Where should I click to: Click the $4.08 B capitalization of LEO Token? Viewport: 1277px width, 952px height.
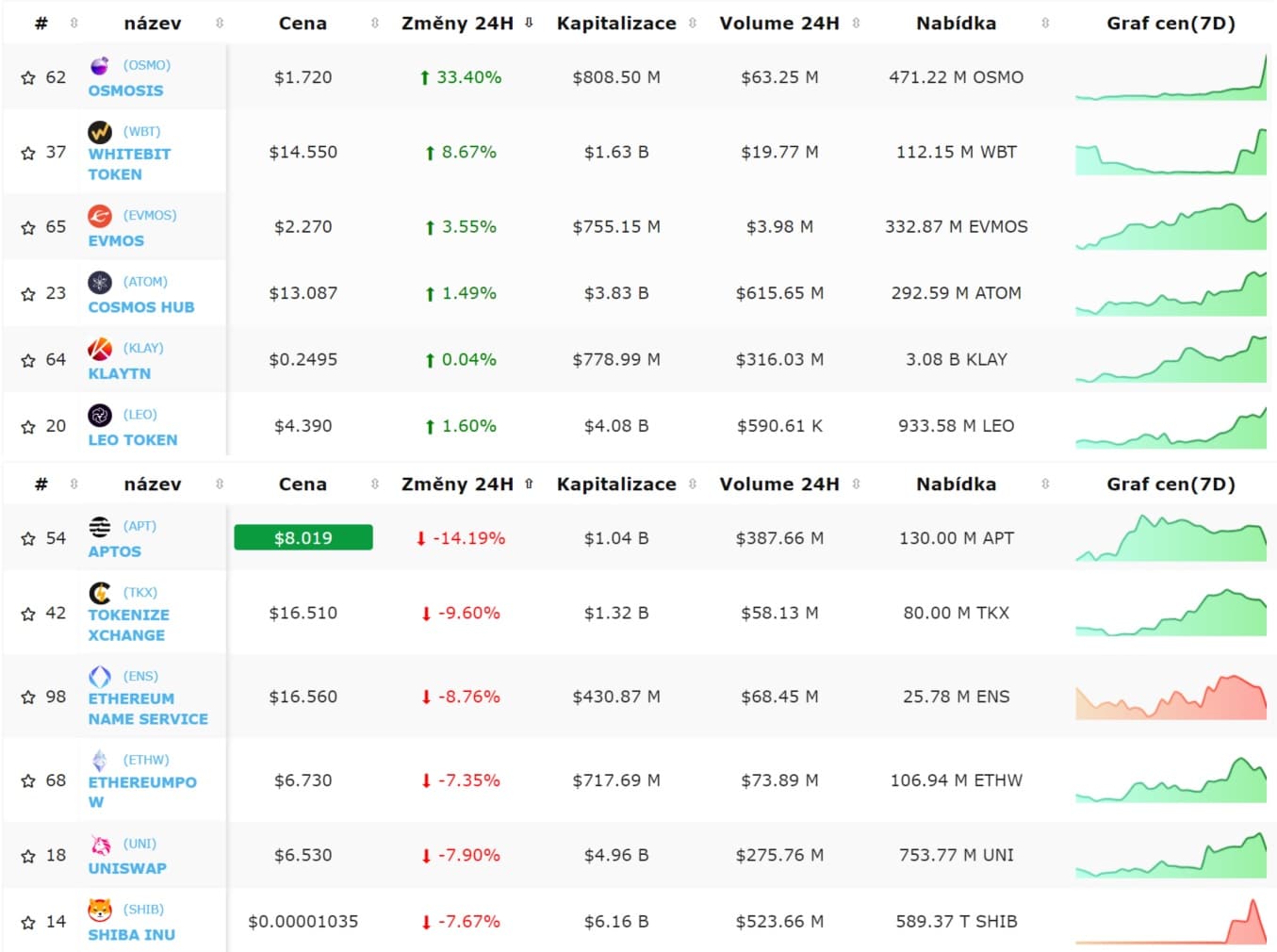coord(616,426)
